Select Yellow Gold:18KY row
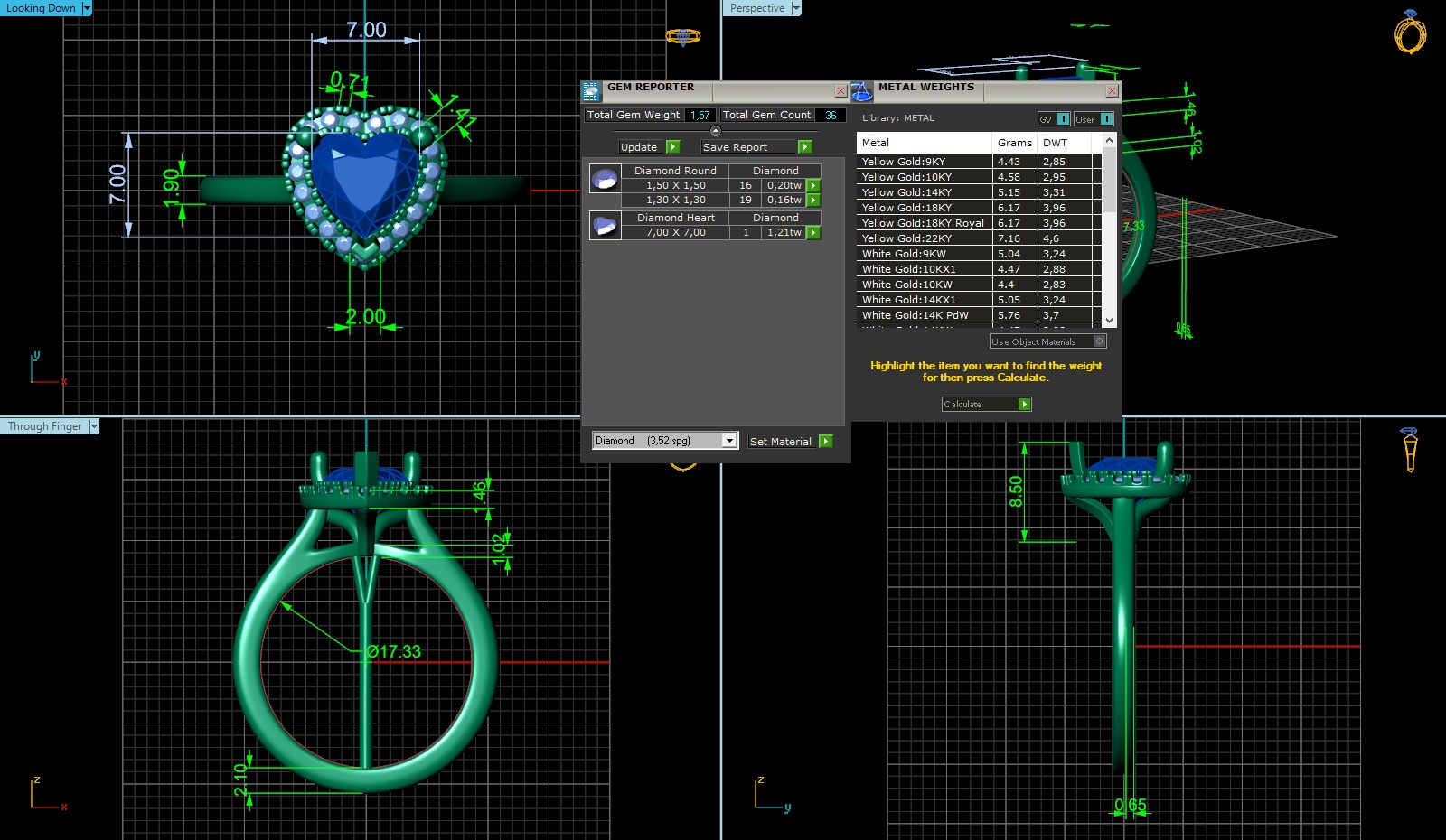Screen dimensions: 1446x840 pos(980,208)
